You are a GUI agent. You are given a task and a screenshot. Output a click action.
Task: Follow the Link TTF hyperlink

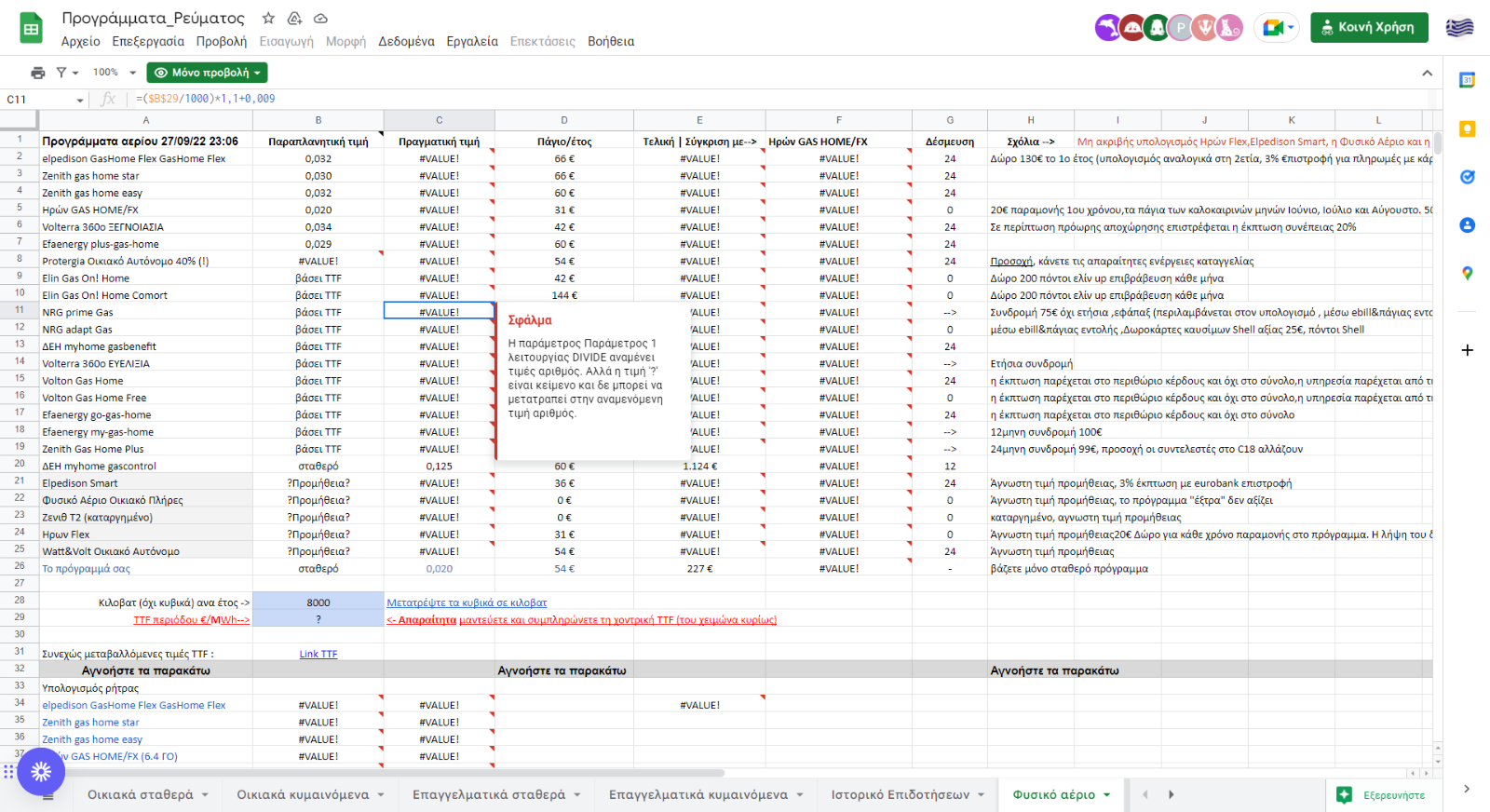[318, 655]
